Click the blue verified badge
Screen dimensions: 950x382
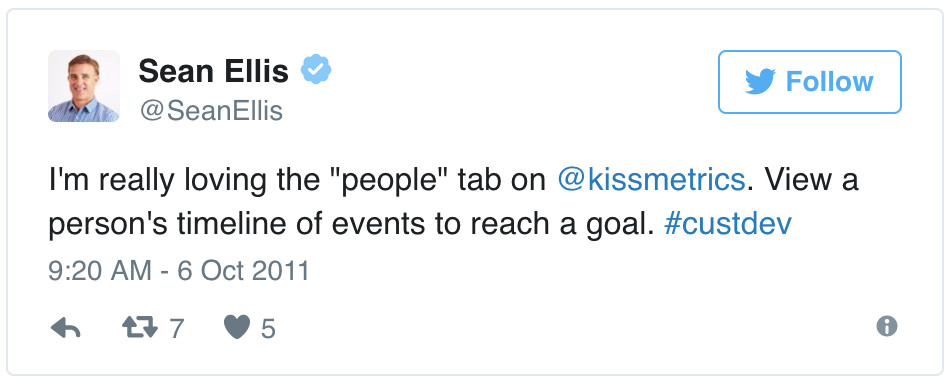tap(316, 69)
